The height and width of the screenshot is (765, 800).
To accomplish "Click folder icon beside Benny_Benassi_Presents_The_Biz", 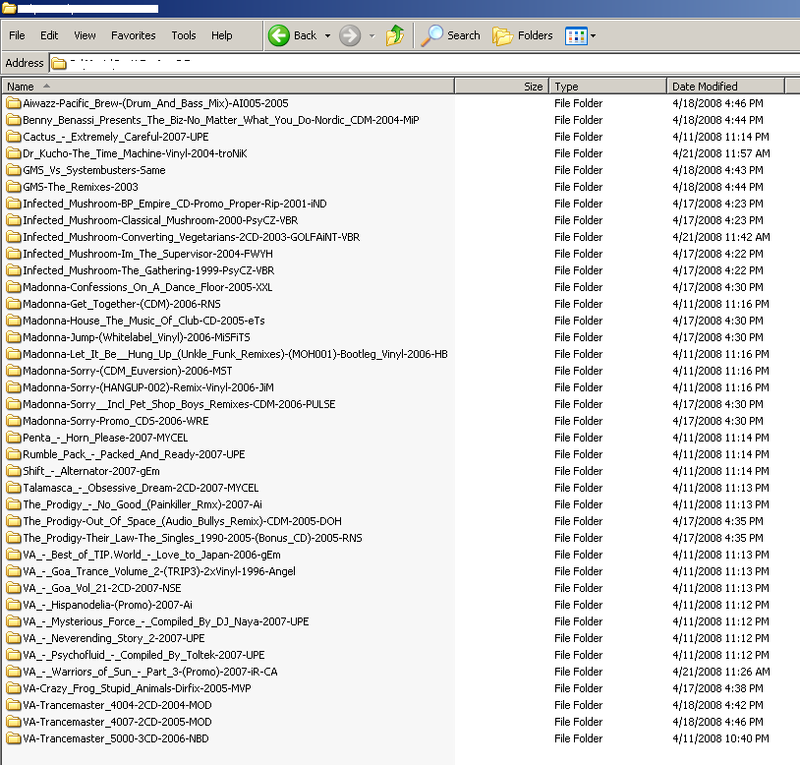I will click(13, 120).
